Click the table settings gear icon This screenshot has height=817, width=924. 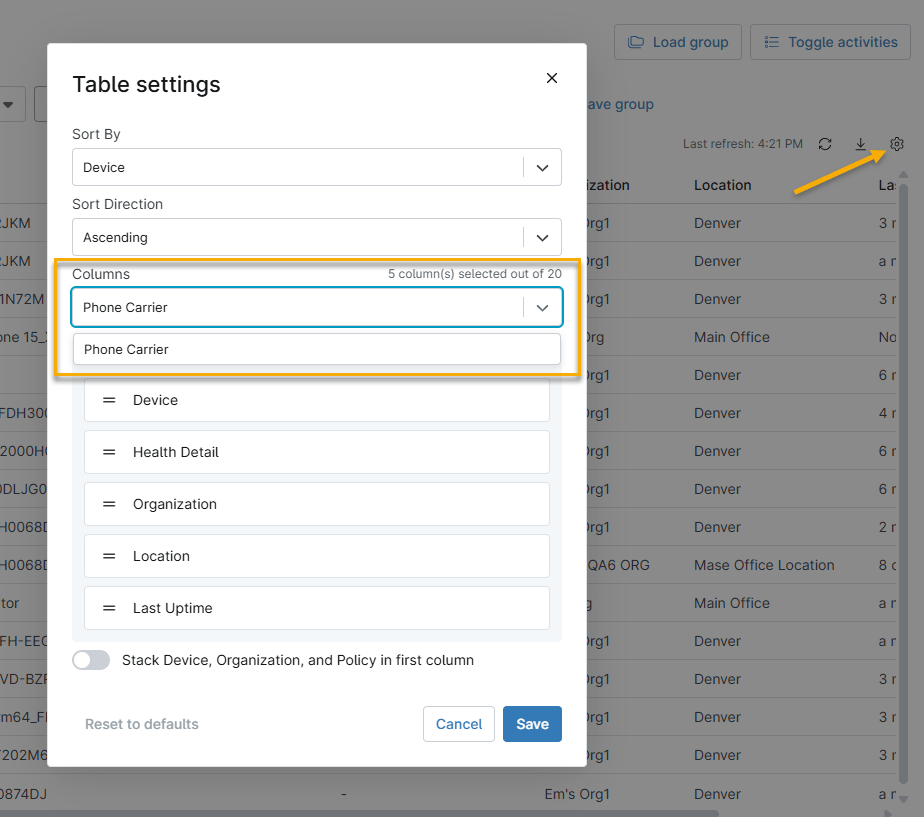[x=897, y=144]
